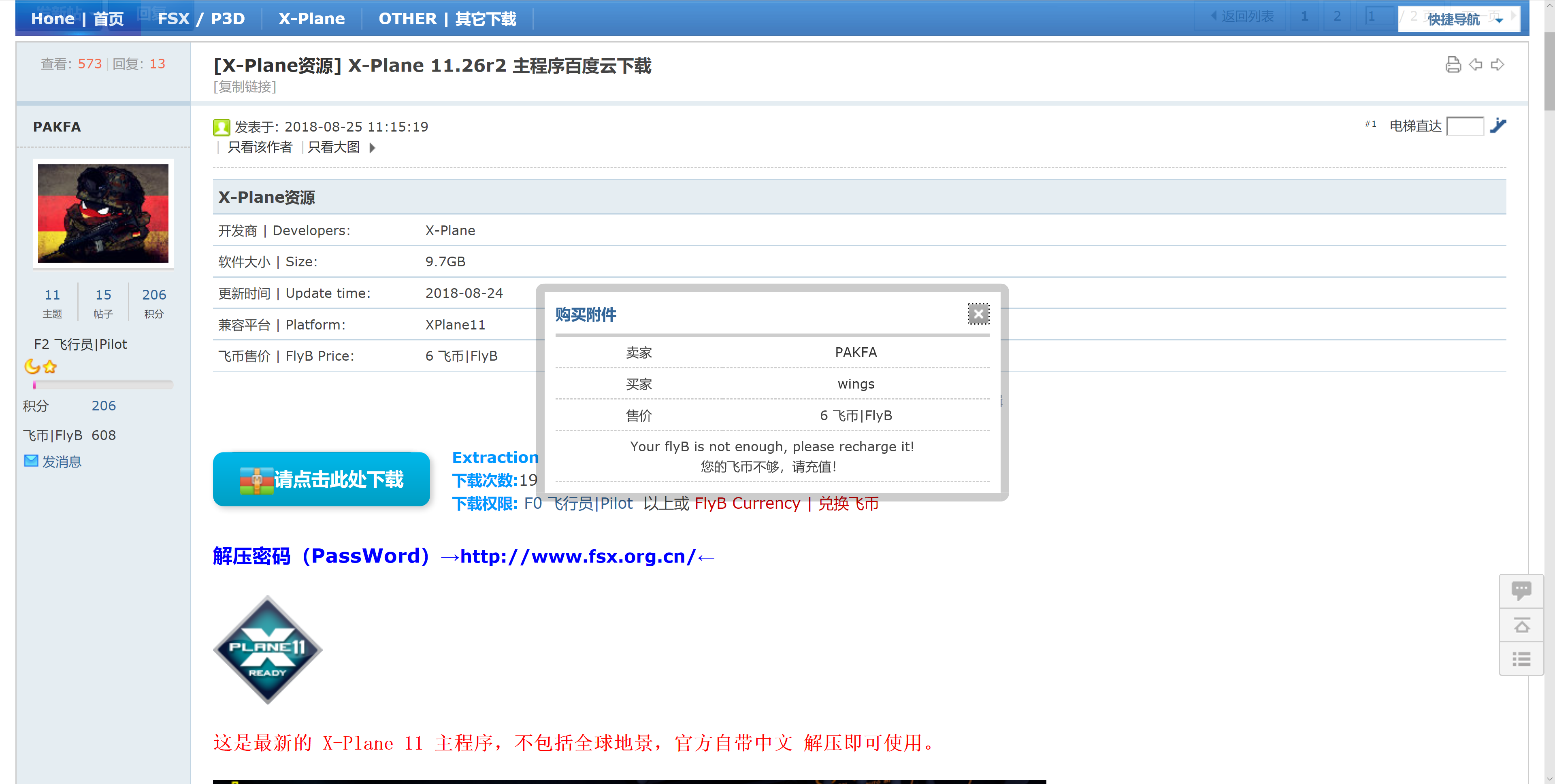Click the green author user icon
1555x784 pixels.
[x=222, y=127]
